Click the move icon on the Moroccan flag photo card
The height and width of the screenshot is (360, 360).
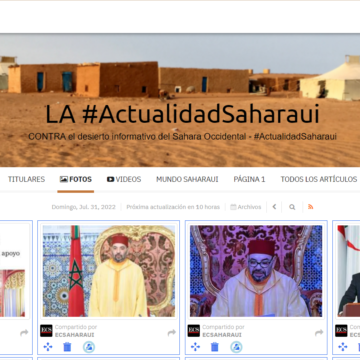point(48,347)
